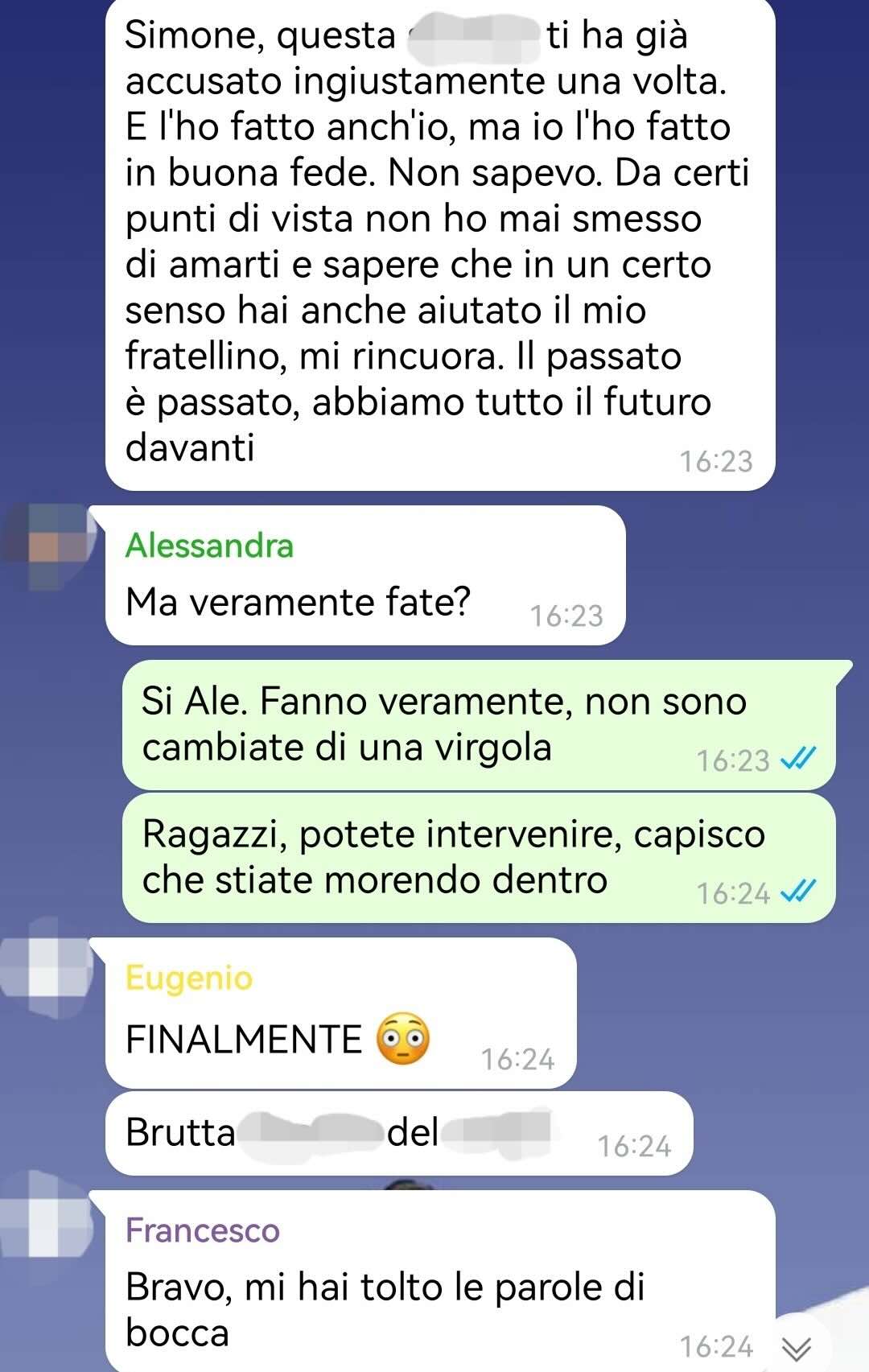This screenshot has height=1372, width=869.
Task: Select the 'Ragazzi, potete intervenire' green bubble
Action: [479, 858]
